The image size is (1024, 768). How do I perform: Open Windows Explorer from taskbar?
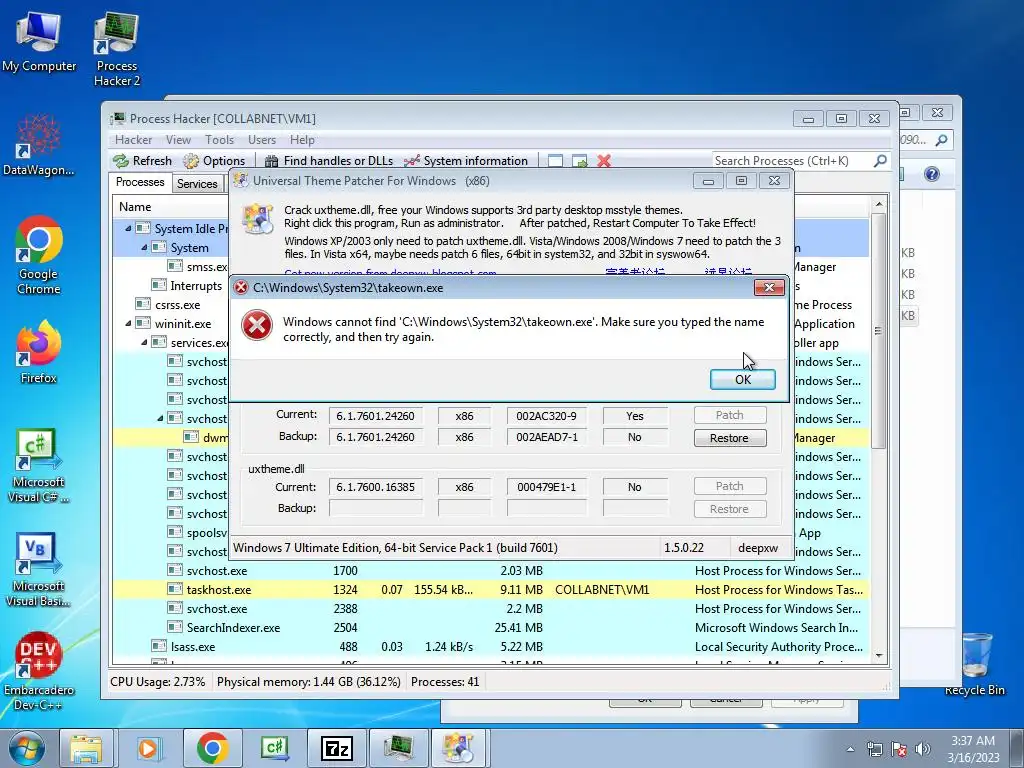coord(86,748)
